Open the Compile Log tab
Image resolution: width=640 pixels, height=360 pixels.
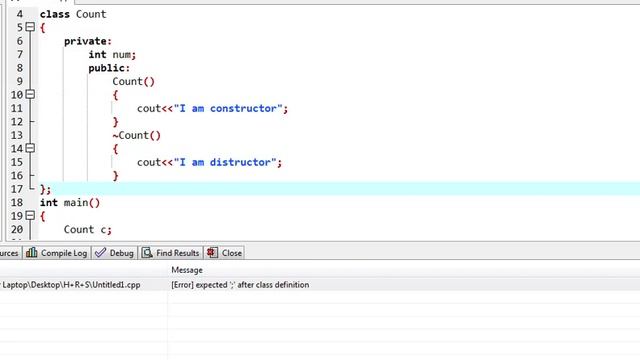pos(57,253)
